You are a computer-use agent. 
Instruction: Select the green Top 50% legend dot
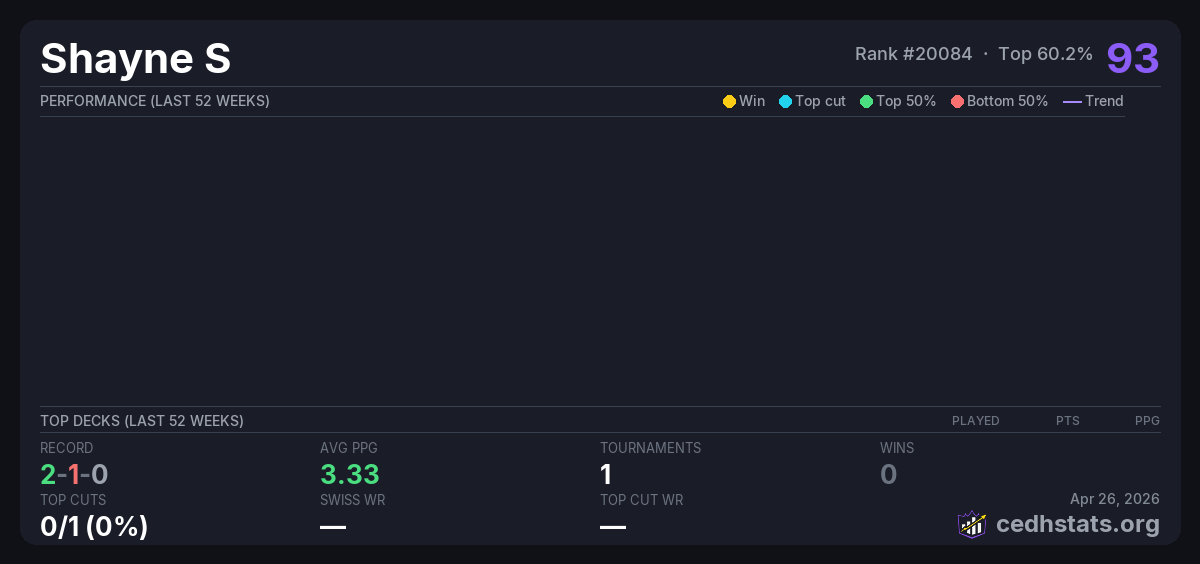pyautogui.click(x=866, y=101)
